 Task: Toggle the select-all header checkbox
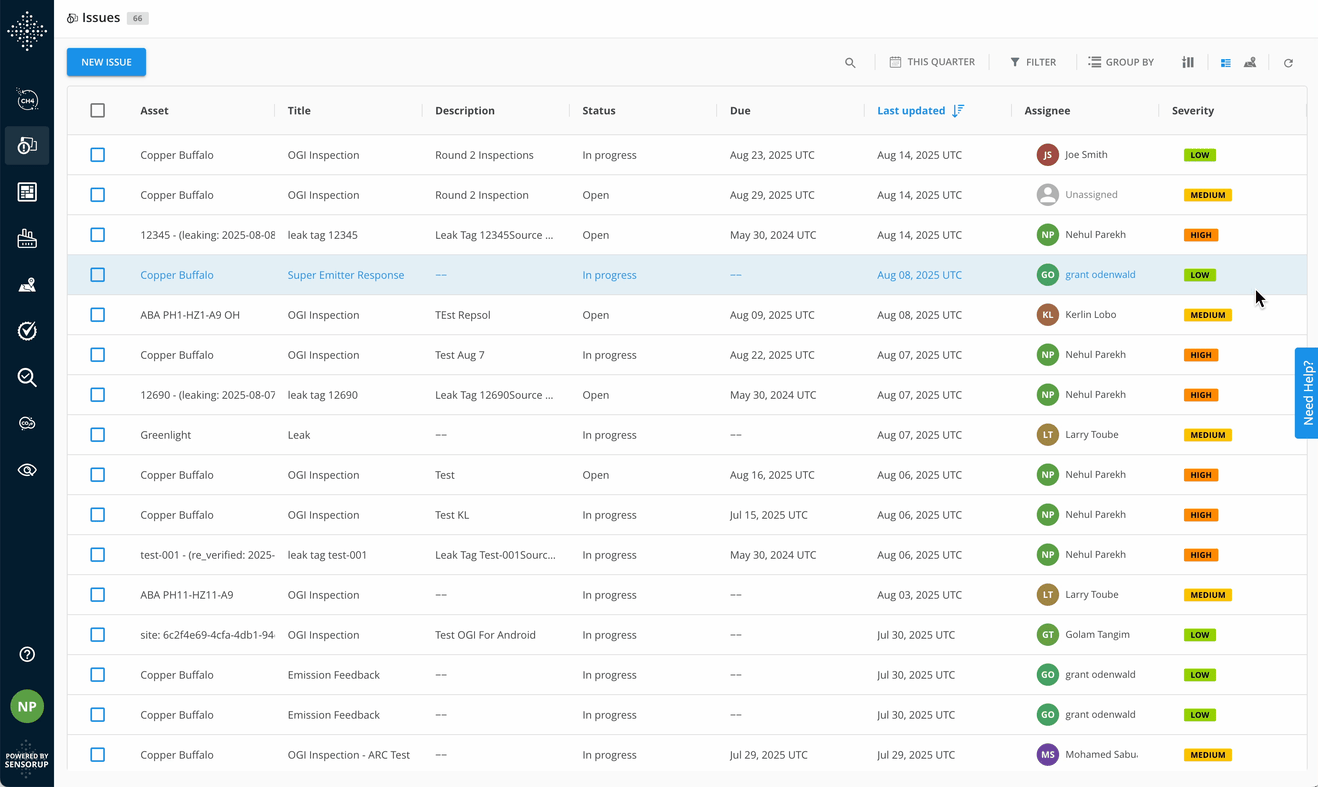(97, 110)
